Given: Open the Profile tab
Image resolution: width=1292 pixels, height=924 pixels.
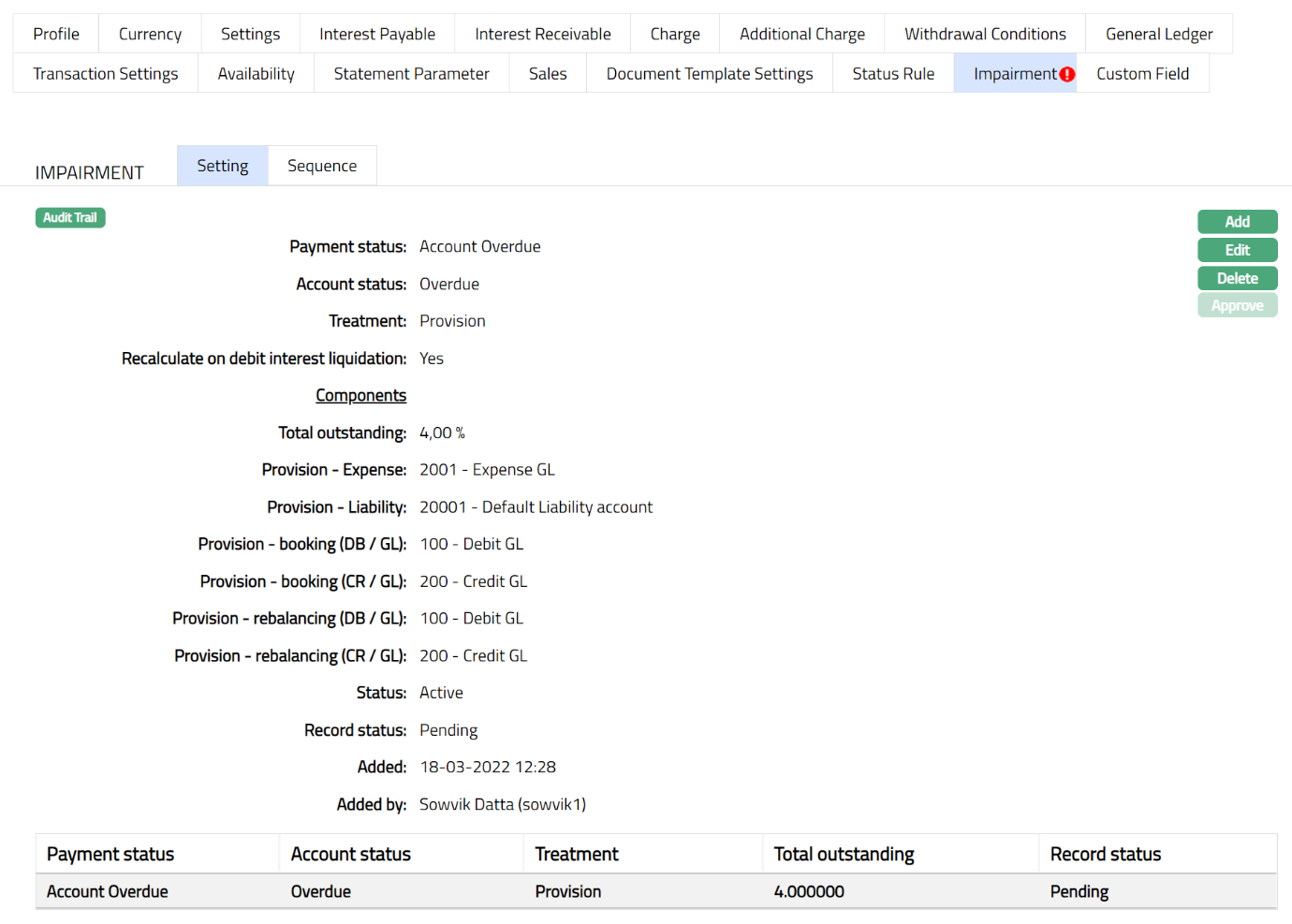Looking at the screenshot, I should click(x=55, y=33).
